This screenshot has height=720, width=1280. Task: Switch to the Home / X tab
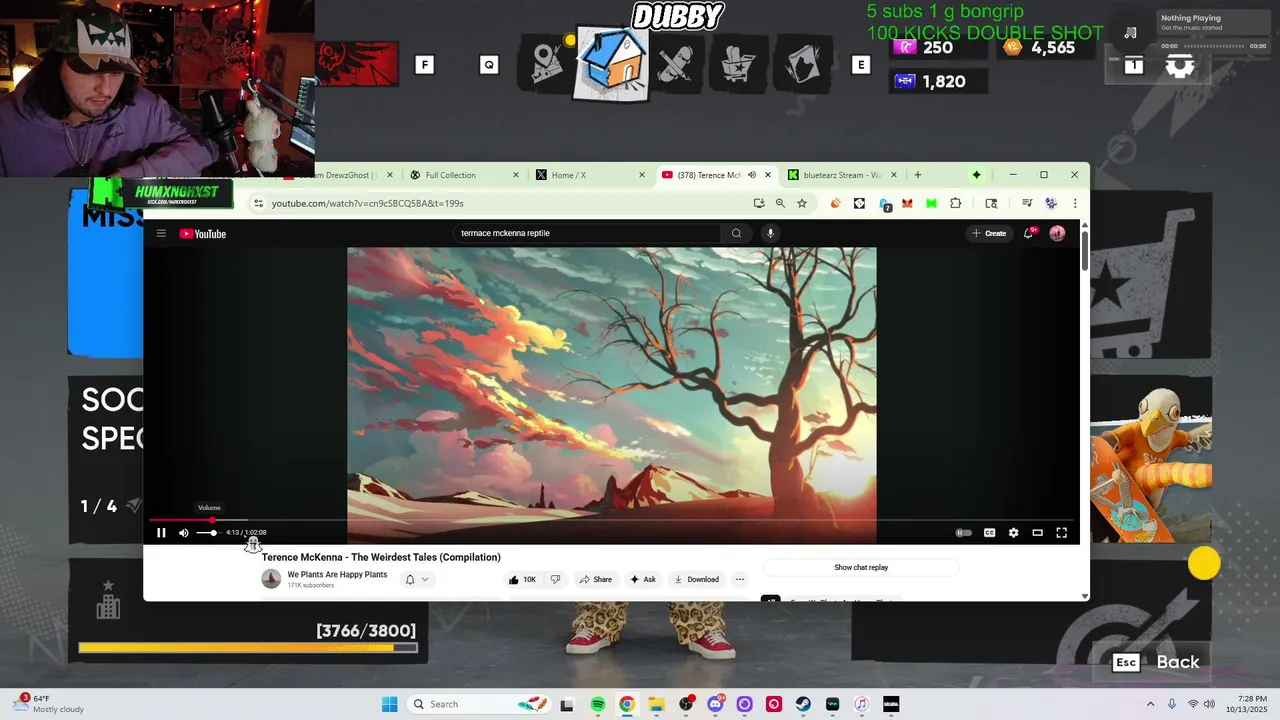point(589,175)
